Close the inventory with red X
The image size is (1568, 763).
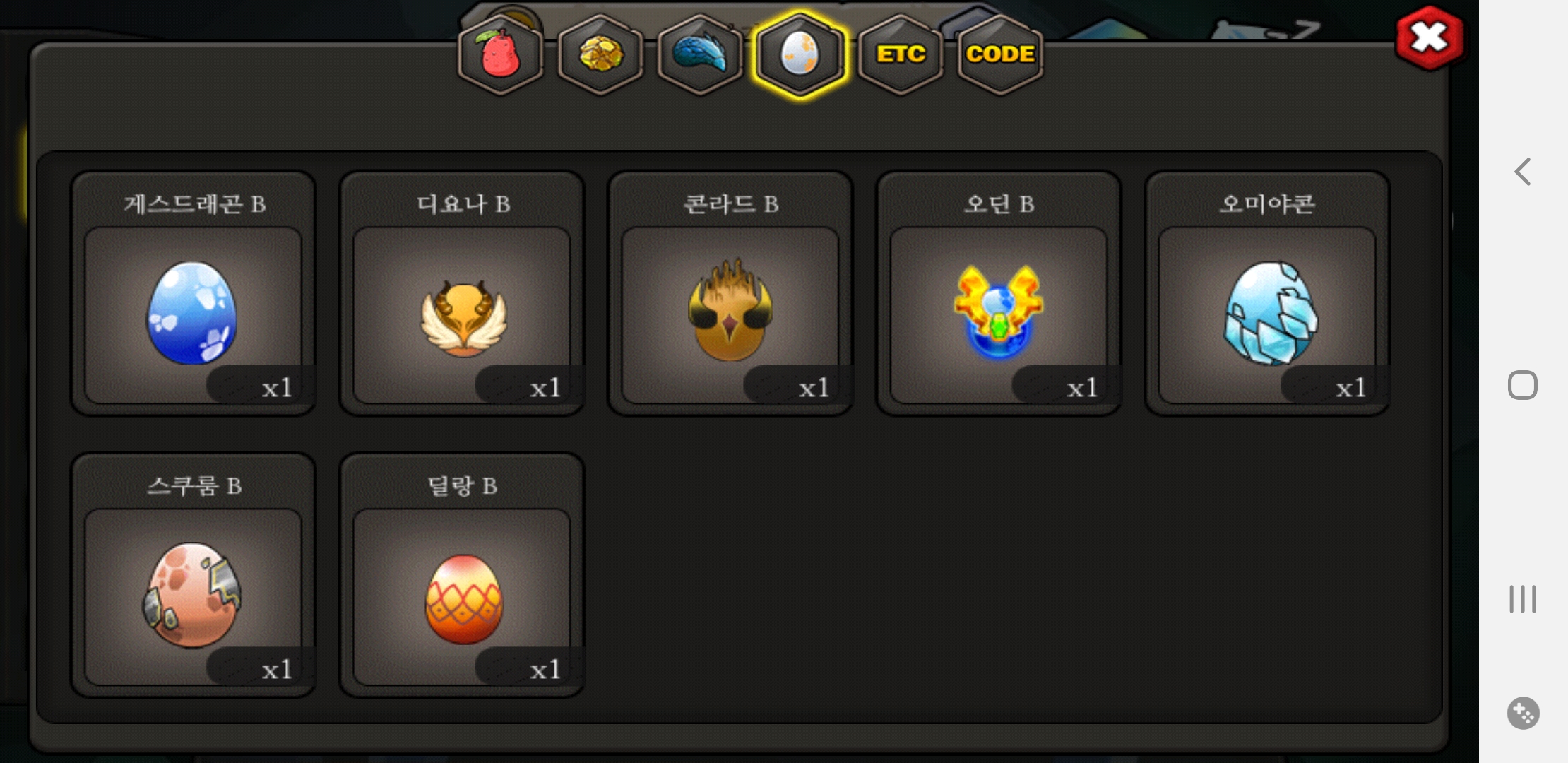click(1430, 38)
